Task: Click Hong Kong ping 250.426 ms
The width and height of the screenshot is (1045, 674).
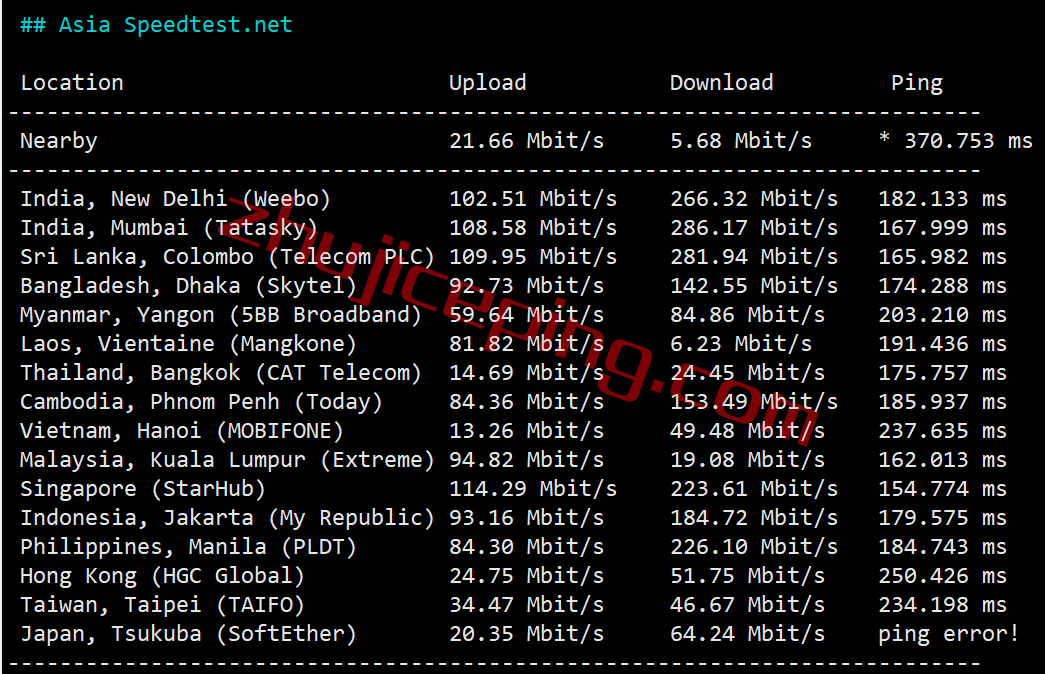Action: click(x=942, y=576)
